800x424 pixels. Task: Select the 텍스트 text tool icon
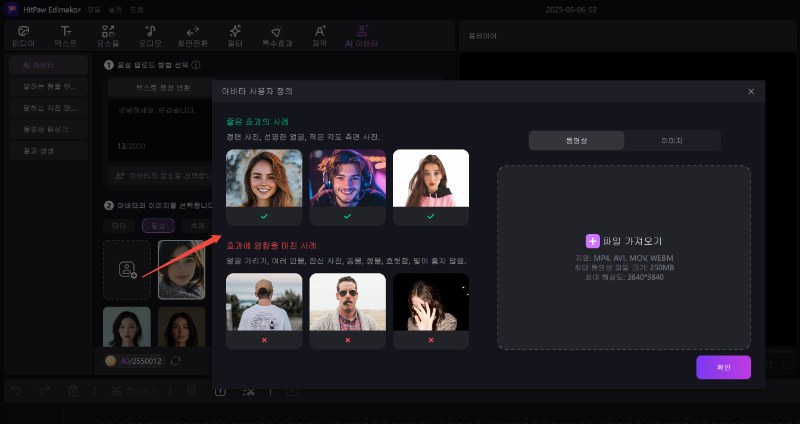65,31
